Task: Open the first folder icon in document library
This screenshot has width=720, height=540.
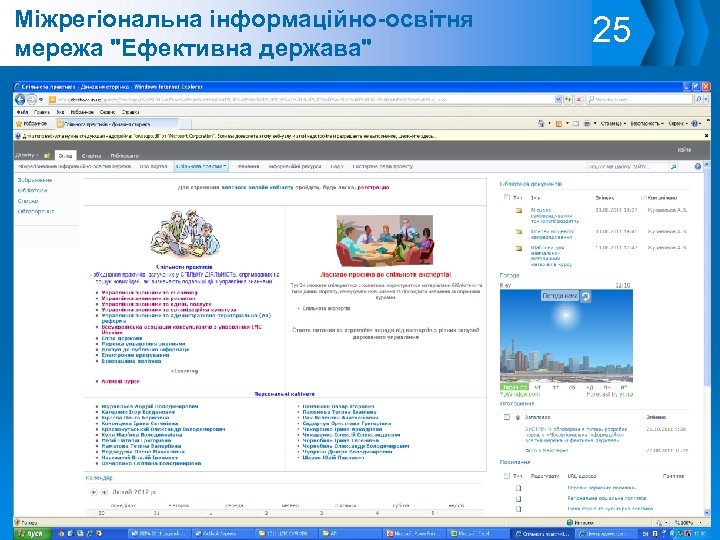Action: click(x=518, y=210)
